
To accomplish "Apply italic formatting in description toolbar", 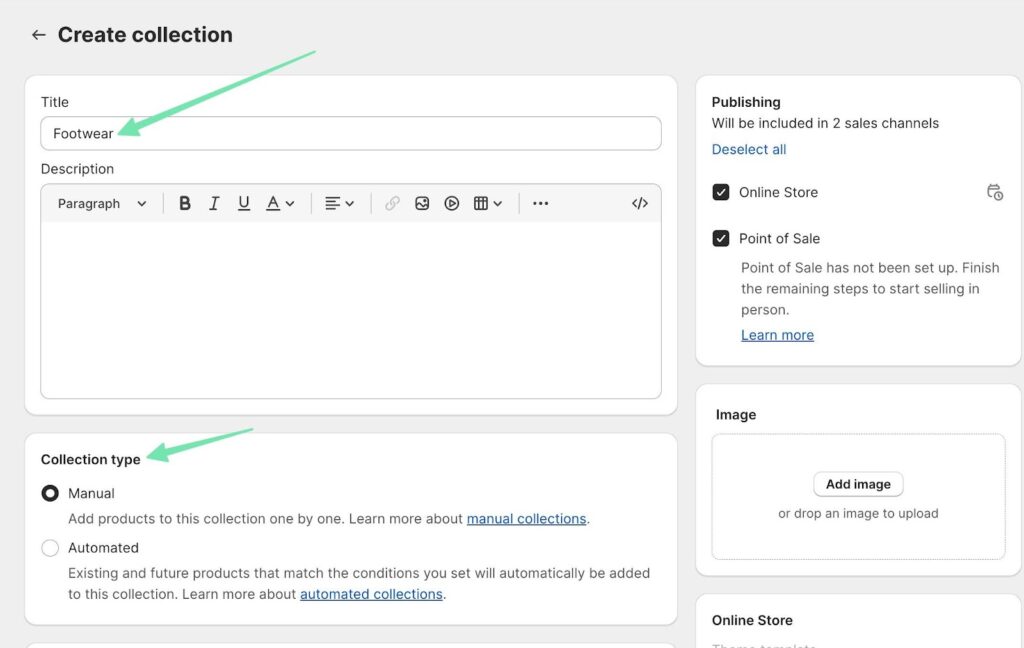I will [214, 203].
